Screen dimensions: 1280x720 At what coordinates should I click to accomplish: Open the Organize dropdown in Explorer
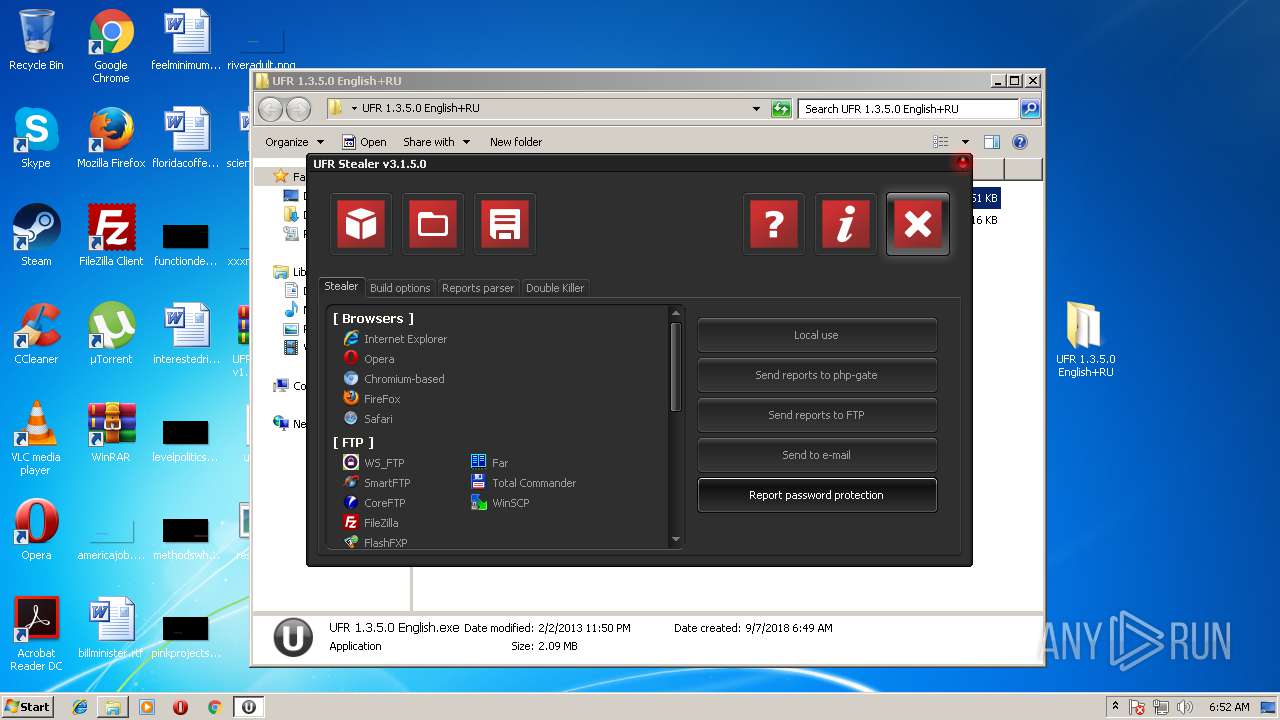[x=294, y=142]
